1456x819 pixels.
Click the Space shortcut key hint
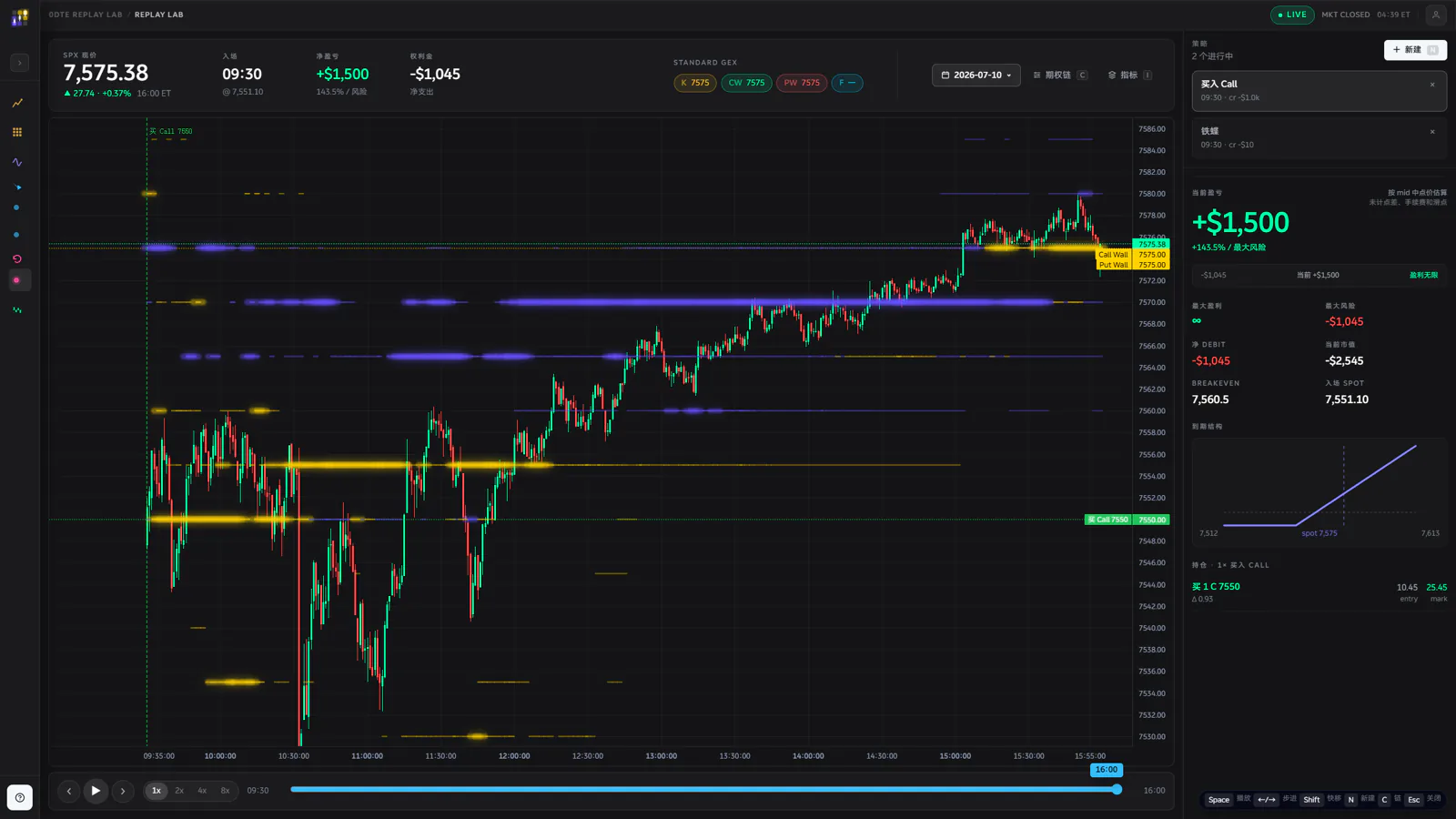(x=1218, y=800)
